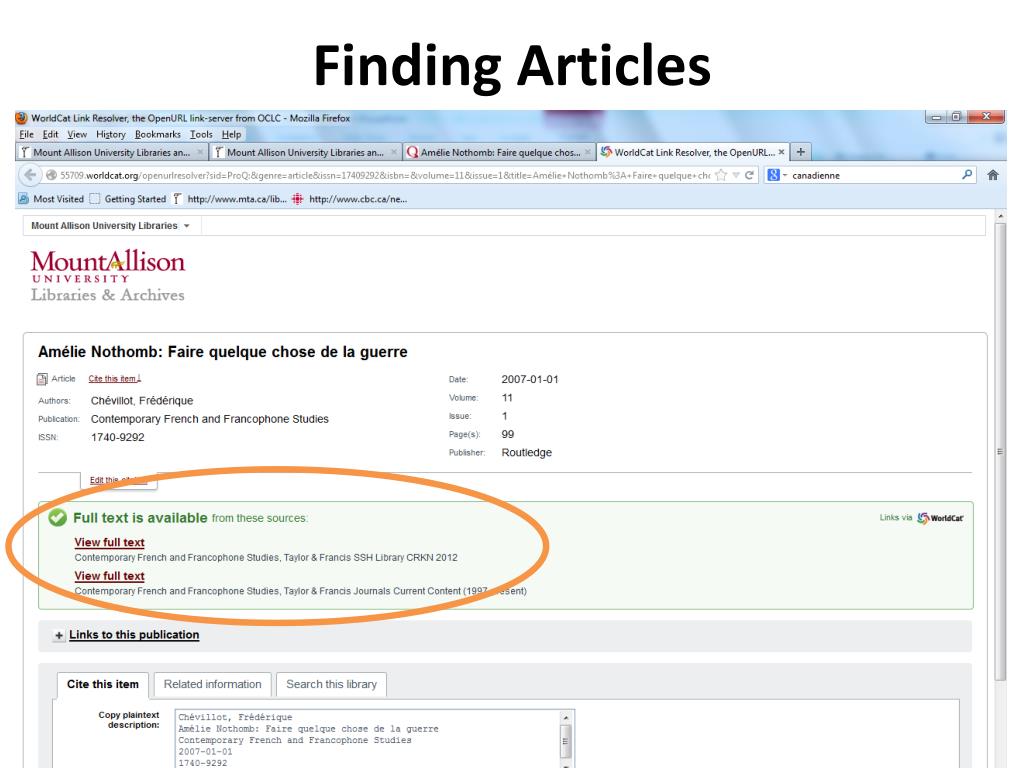Select the Related information tab
Viewport: 1024px width, 768px height.
pos(212,684)
